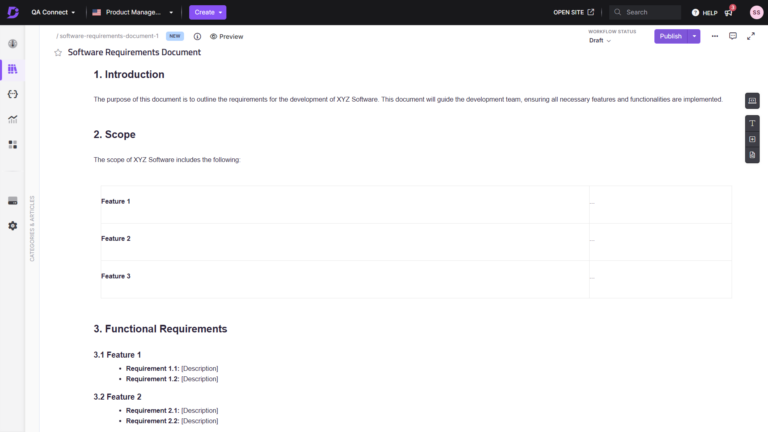
Task: Open the Settings gear in sidebar
Action: click(12, 226)
